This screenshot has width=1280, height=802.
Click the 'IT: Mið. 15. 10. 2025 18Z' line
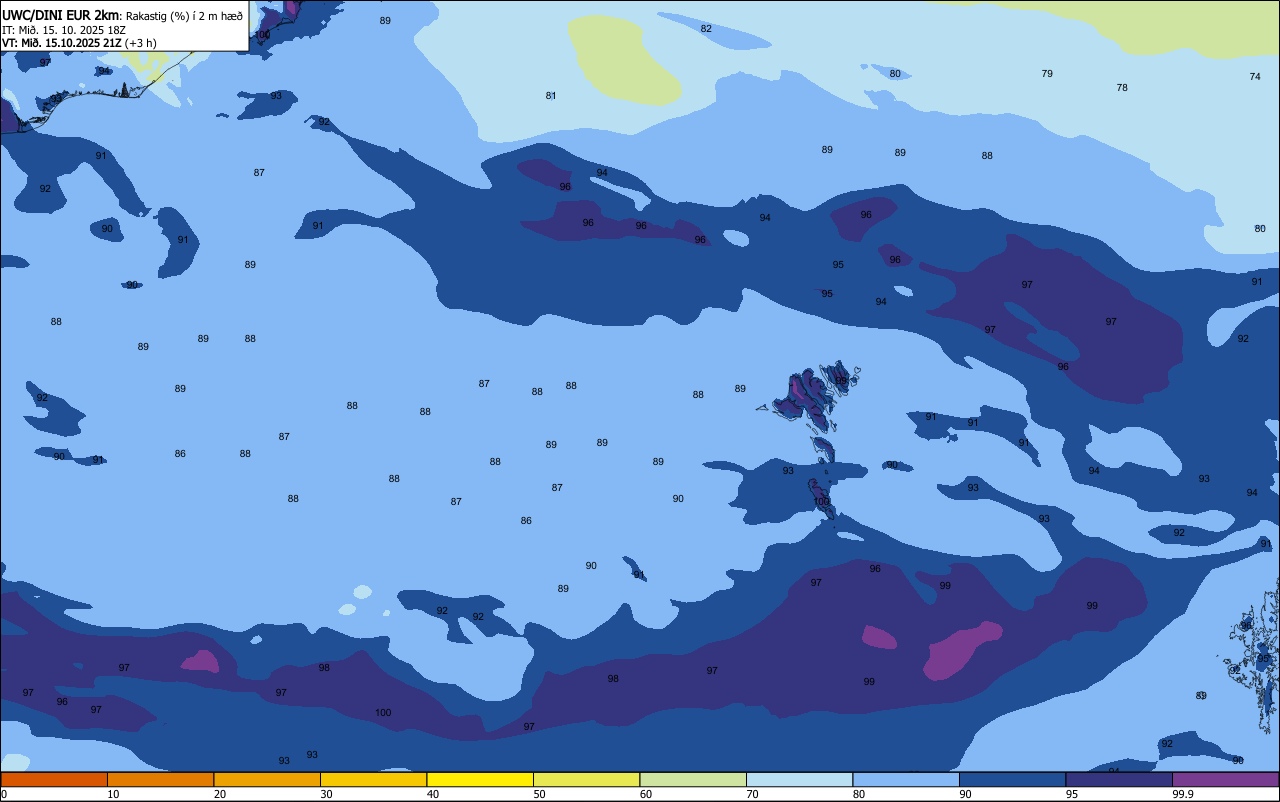(64, 30)
